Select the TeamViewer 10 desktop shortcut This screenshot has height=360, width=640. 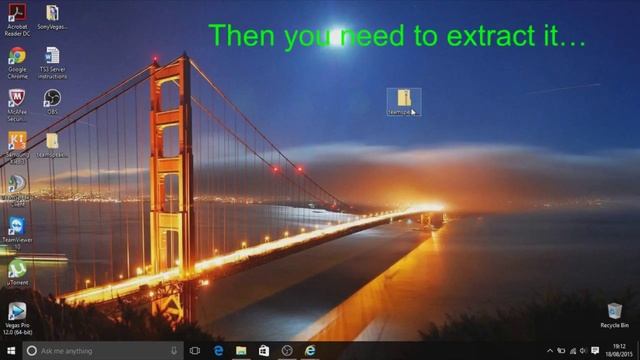17,233
